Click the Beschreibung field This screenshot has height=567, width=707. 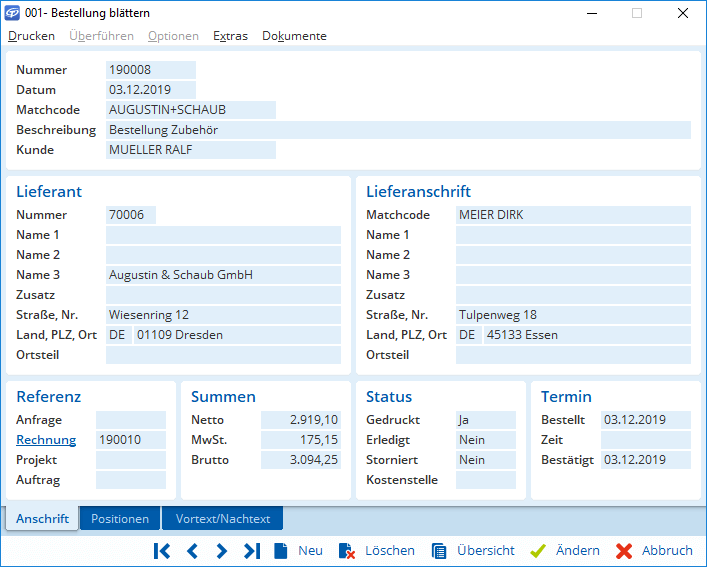coord(398,130)
